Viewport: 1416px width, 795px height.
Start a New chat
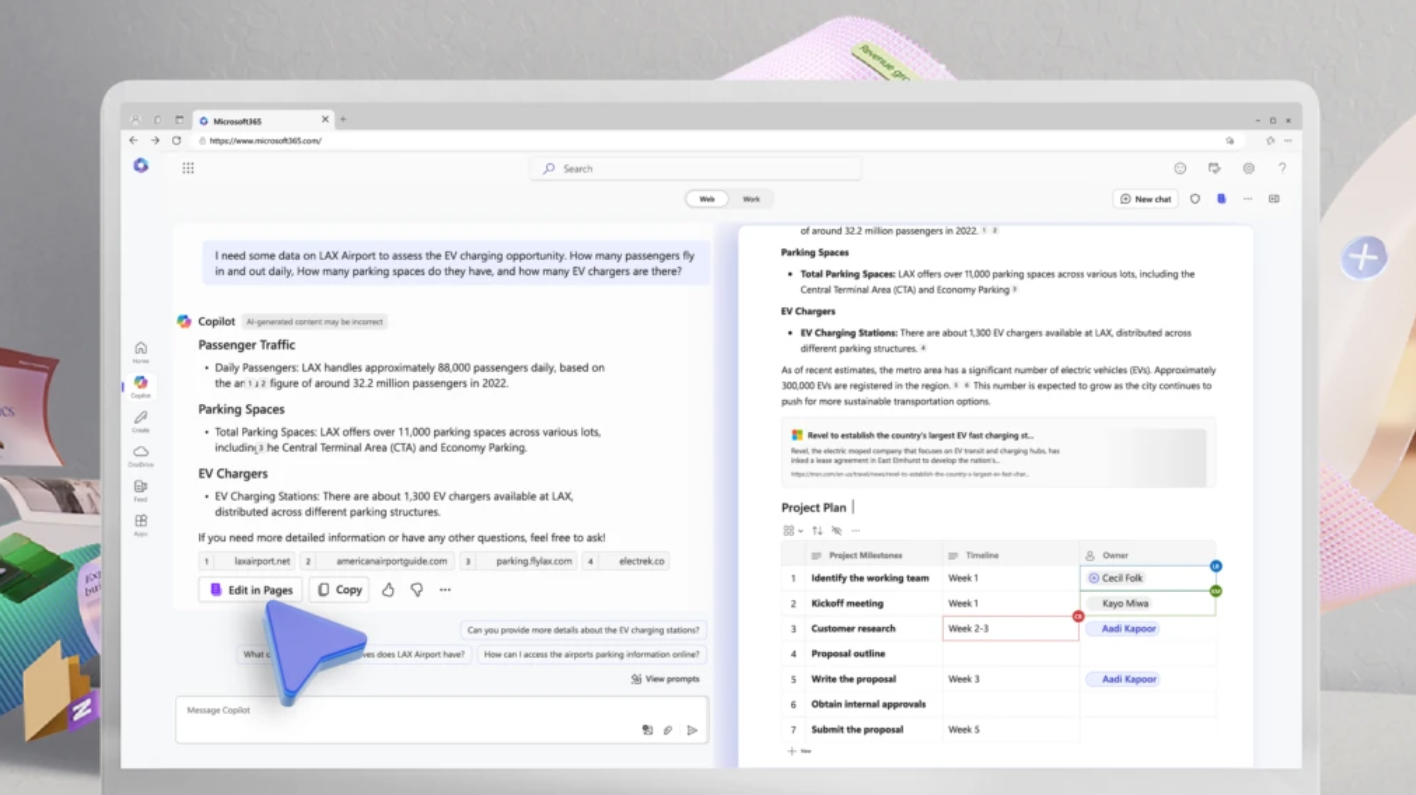point(1145,199)
